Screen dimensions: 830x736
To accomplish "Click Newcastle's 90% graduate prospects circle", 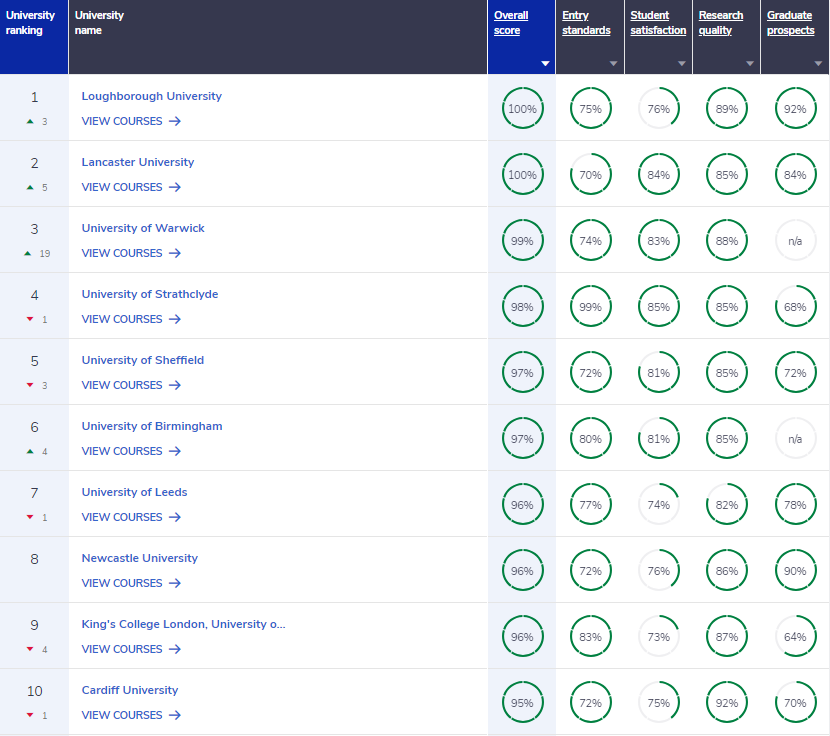I will [795, 571].
